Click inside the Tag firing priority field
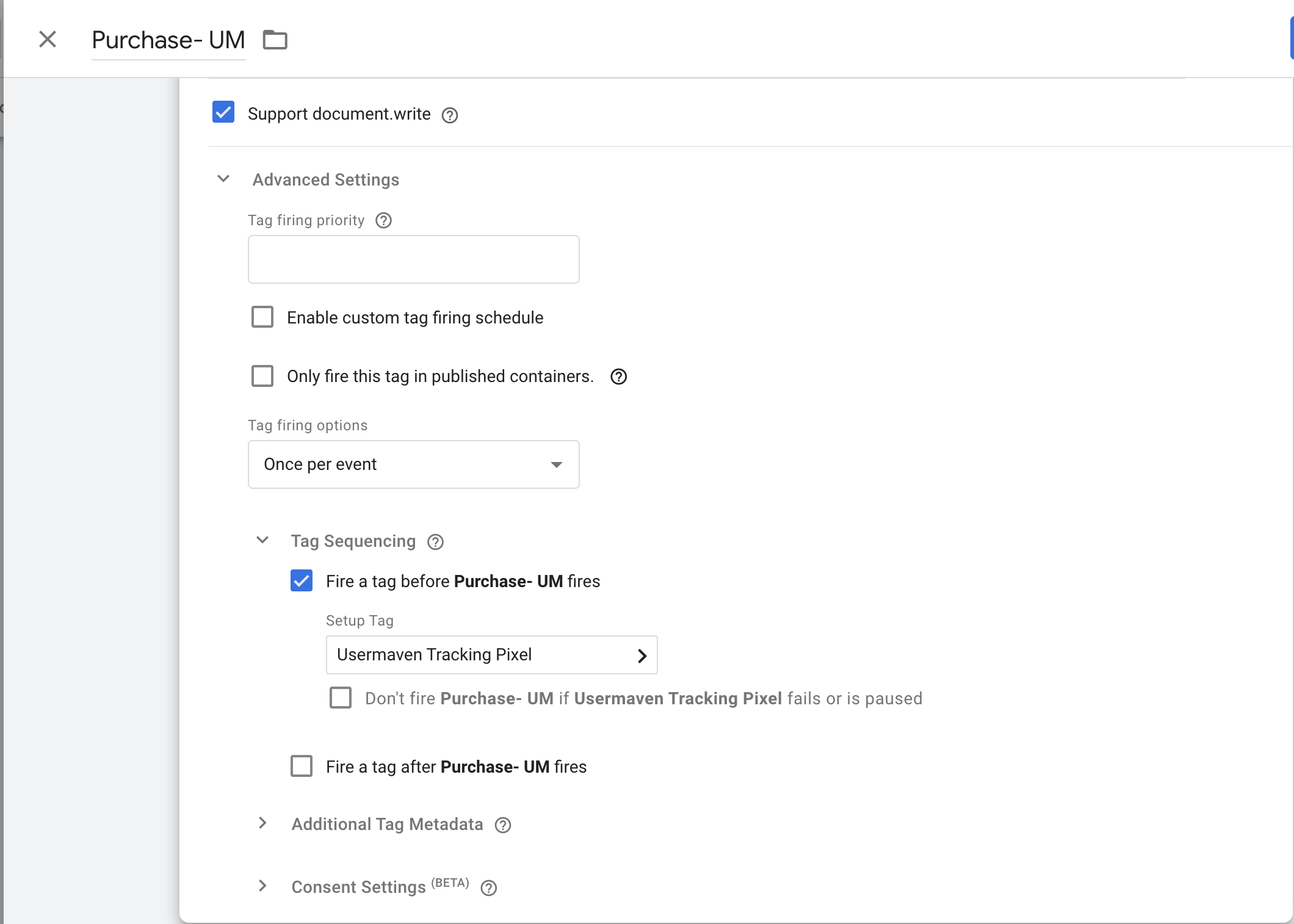This screenshot has width=1294, height=924. pos(413,259)
